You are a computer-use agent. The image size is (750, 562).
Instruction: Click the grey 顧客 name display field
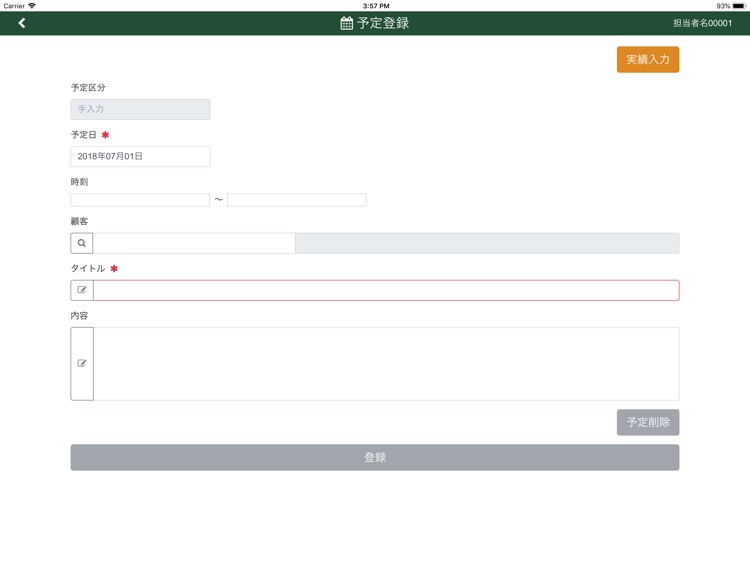pyautogui.click(x=487, y=243)
